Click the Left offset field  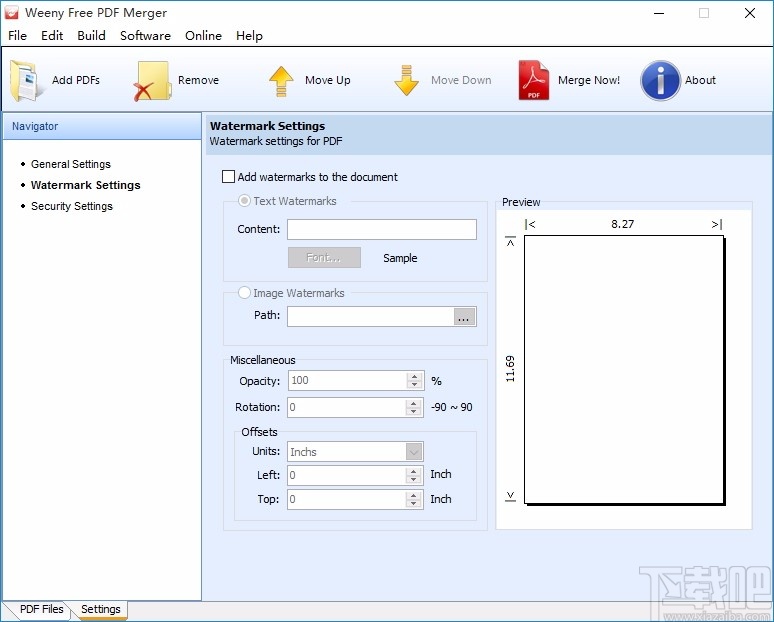[347, 475]
